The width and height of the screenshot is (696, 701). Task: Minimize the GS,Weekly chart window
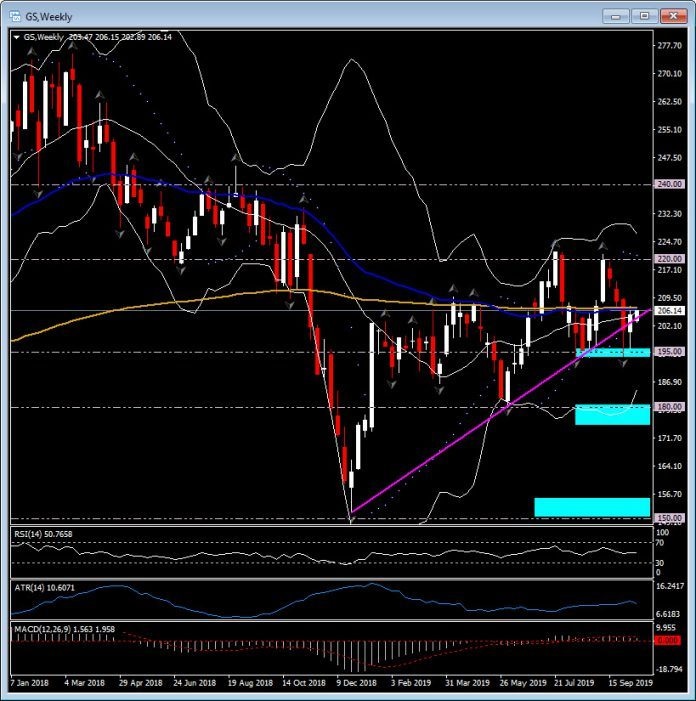(616, 17)
